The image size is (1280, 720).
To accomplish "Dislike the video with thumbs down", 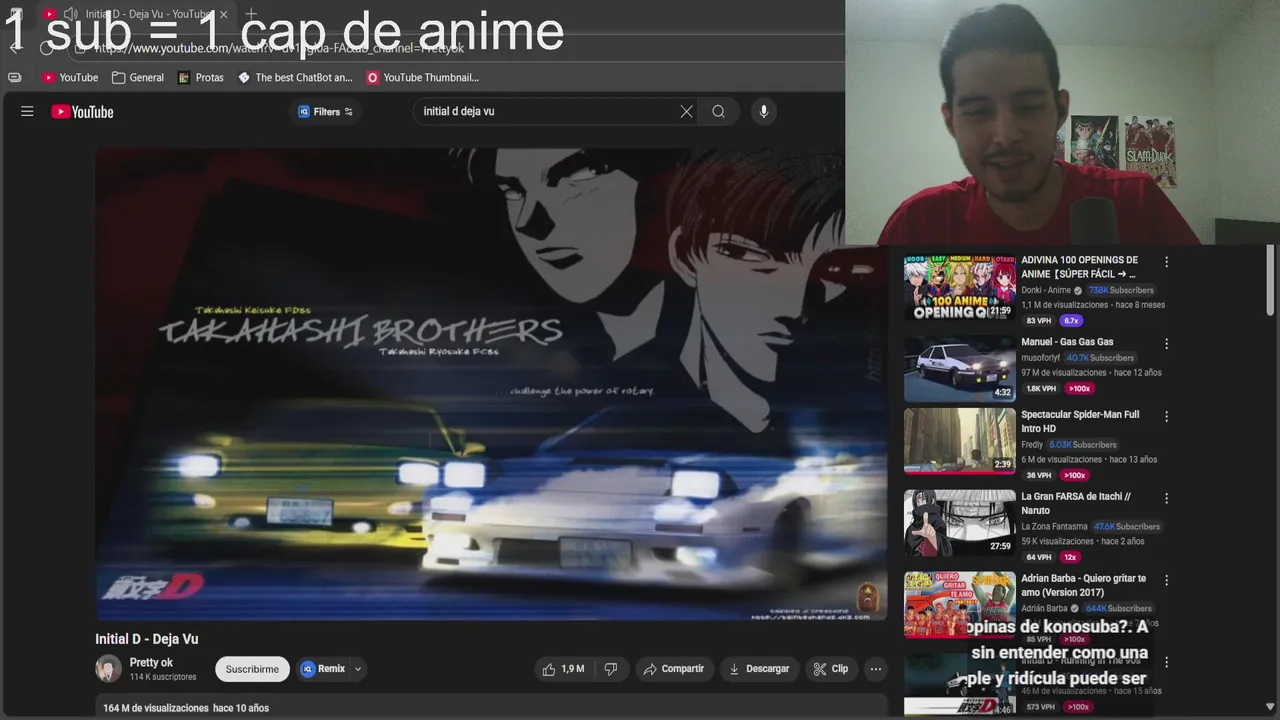I will (611, 669).
